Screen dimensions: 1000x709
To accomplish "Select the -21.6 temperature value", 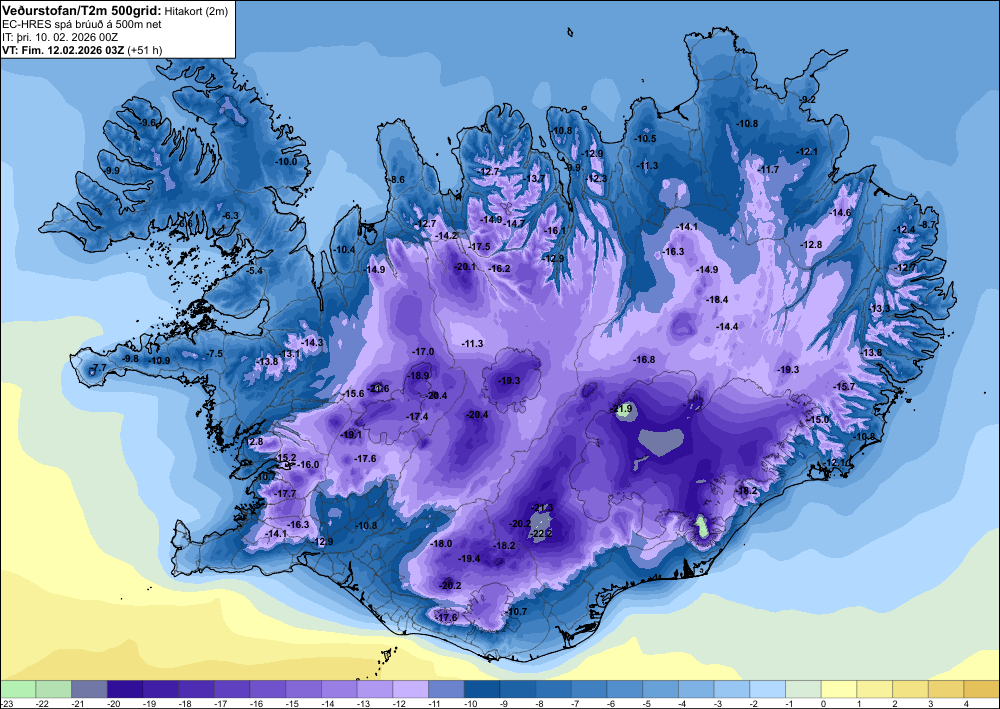I will tap(378, 388).
